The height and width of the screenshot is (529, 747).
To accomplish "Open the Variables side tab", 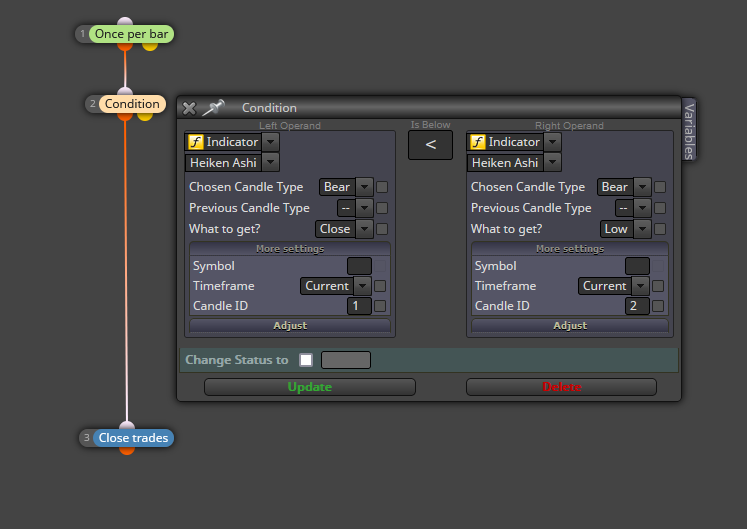I will (x=689, y=130).
